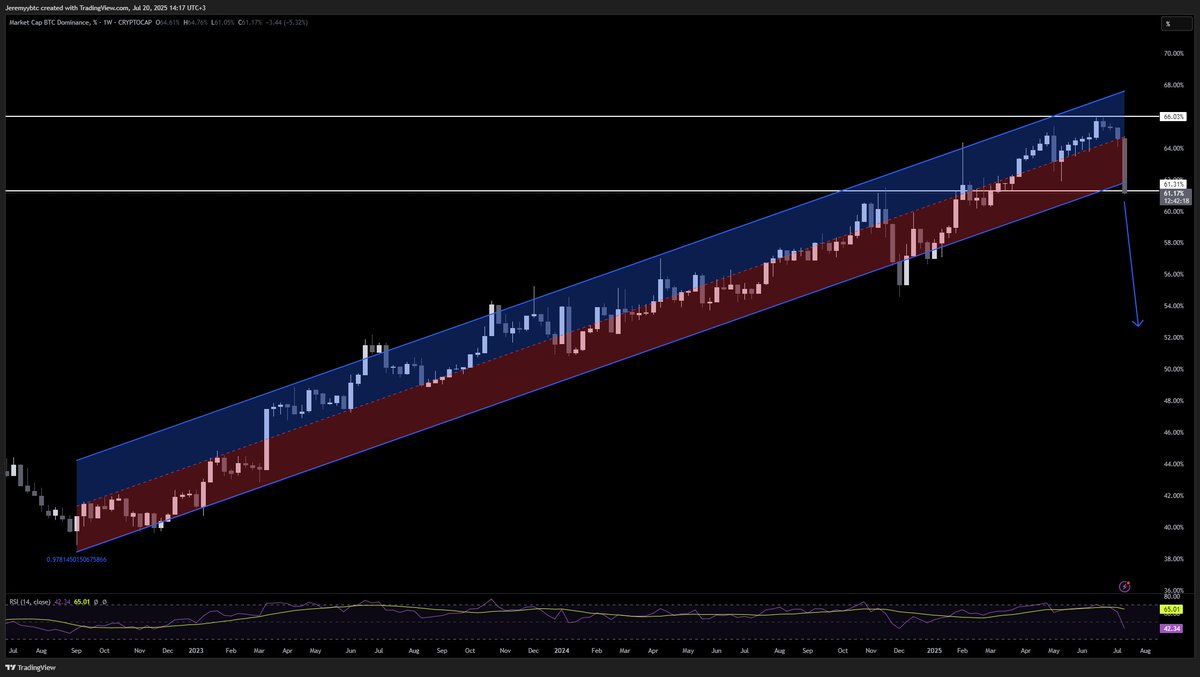Image resolution: width=1200 pixels, height=677 pixels.
Task: Click the purple 42.34 RSI scale label
Action: pyautogui.click(x=1173, y=628)
